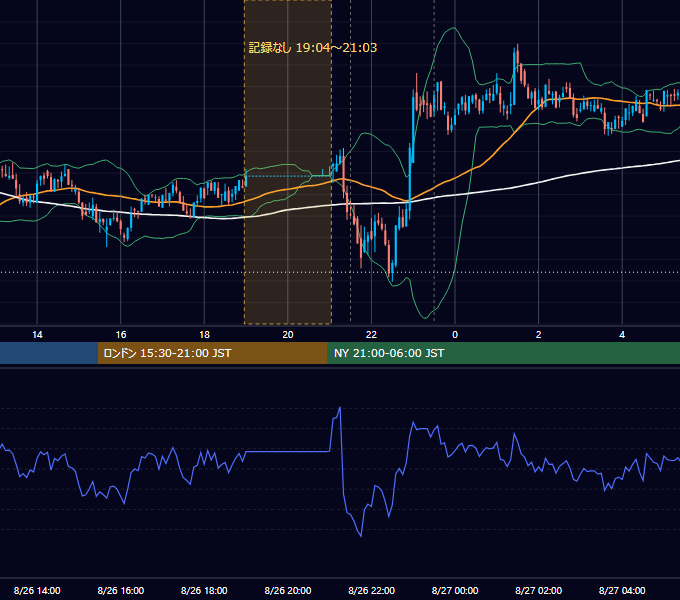Viewport: 680px width, 600px height.
Task: Click the 記録なし 19:04〜21:03 annotation label
Action: 313,48
